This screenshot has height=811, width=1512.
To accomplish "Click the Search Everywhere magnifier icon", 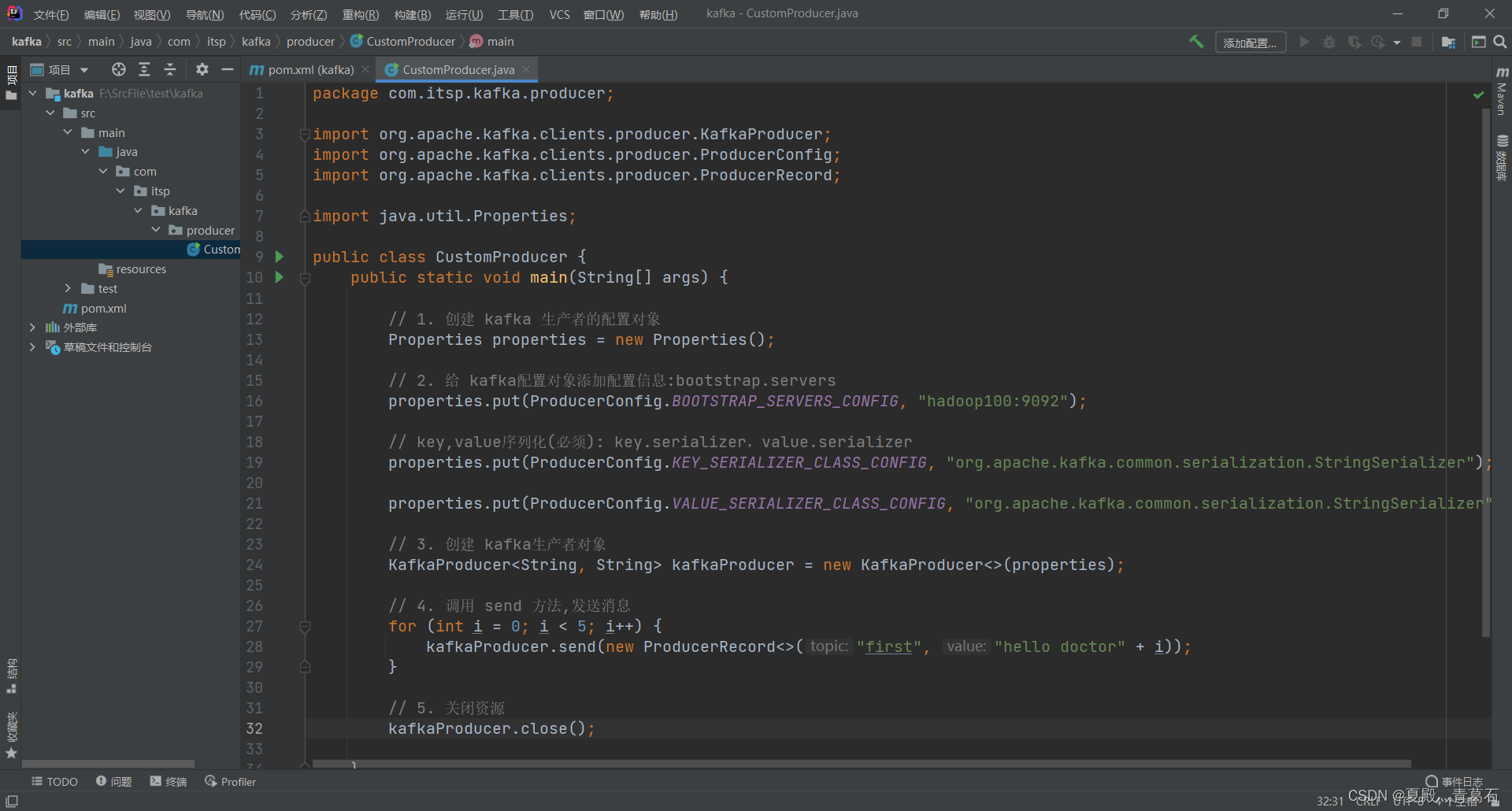I will 1500,42.
